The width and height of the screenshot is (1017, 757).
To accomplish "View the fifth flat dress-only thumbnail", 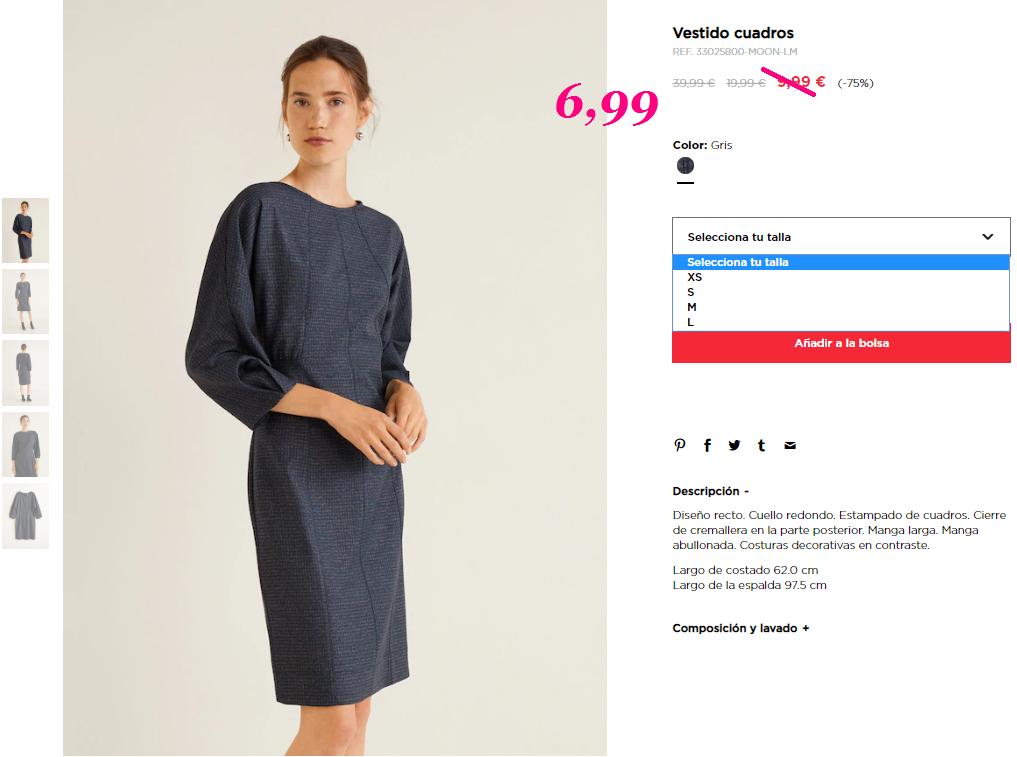I will [25, 516].
